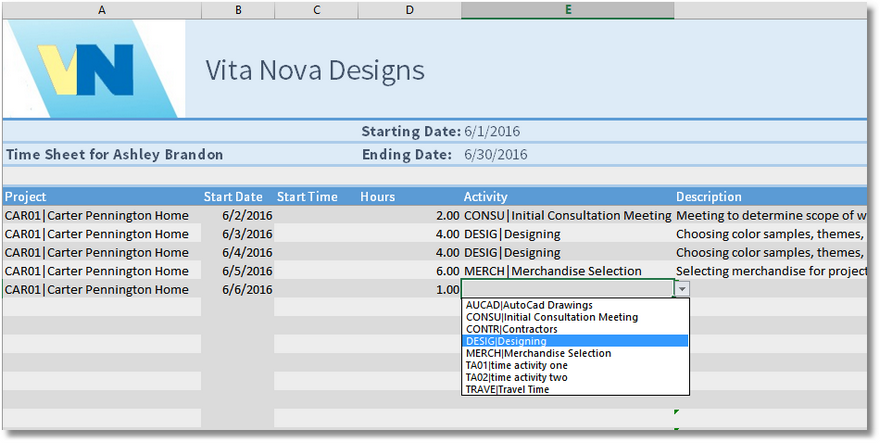Click the empty Start Time cell for 6/2/2016
This screenshot has height=443, width=880.
[x=317, y=216]
